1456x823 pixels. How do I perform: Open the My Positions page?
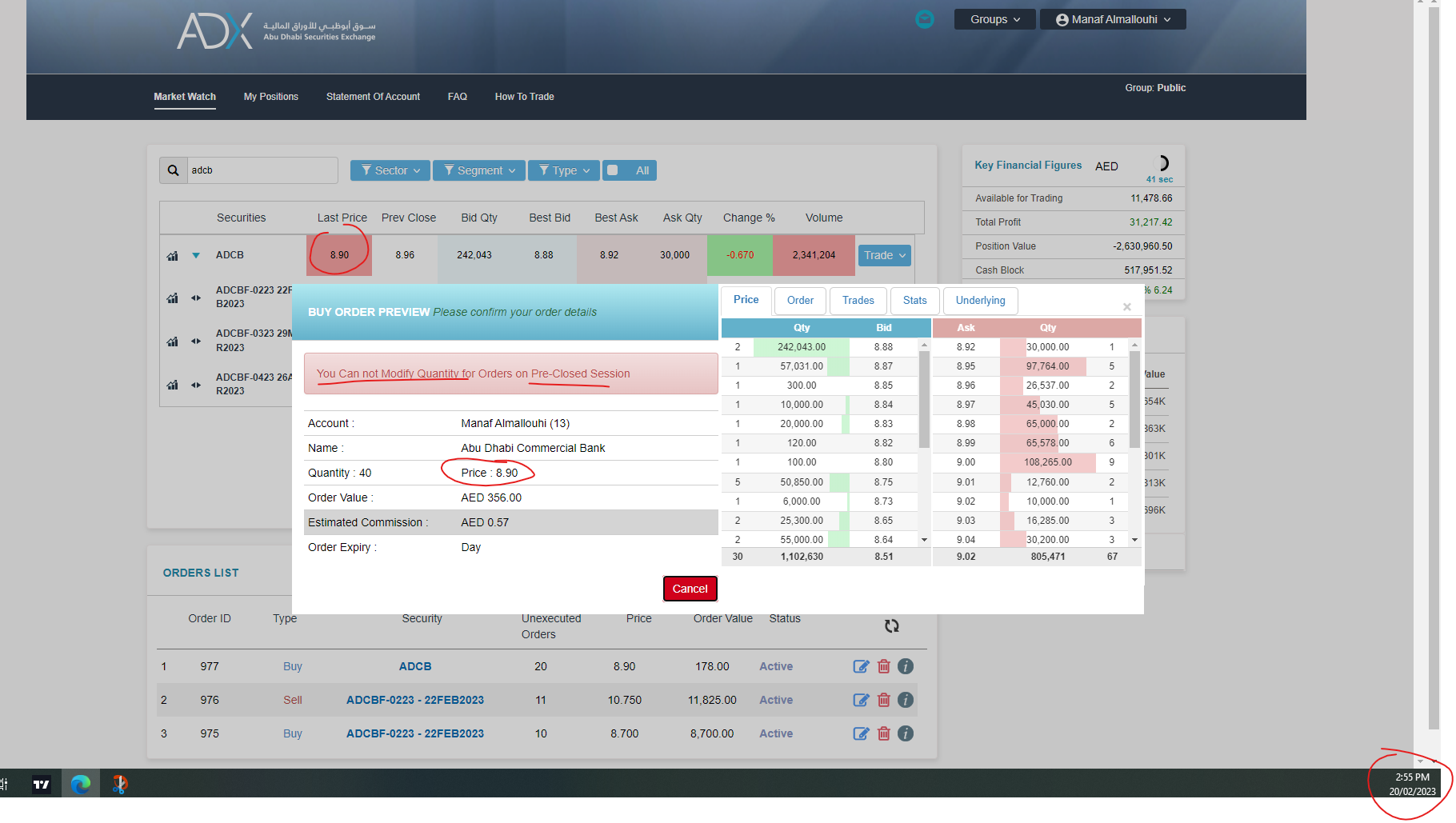coord(270,96)
